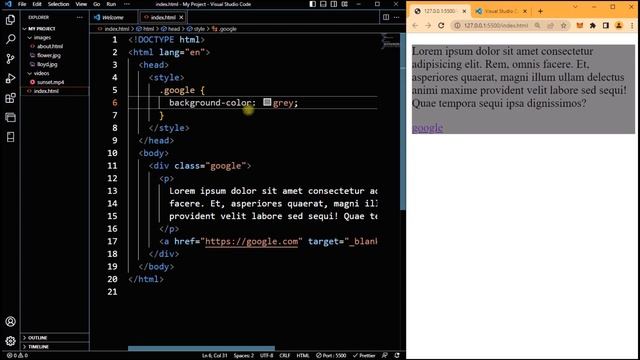Open lloyd.jpg in explorer
The image size is (640, 360).
[47, 64]
